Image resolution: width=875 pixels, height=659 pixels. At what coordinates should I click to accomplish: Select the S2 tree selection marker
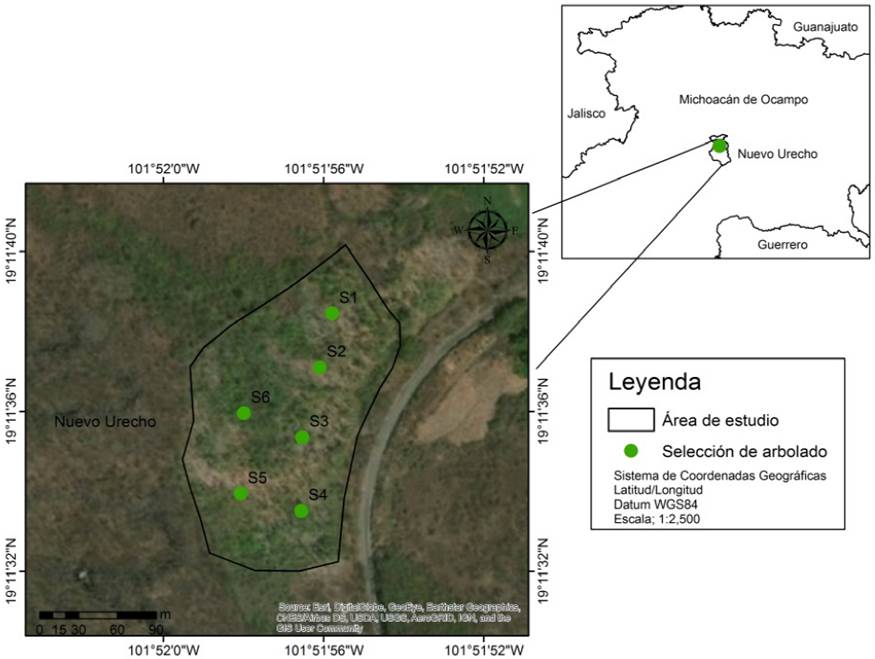pos(320,367)
